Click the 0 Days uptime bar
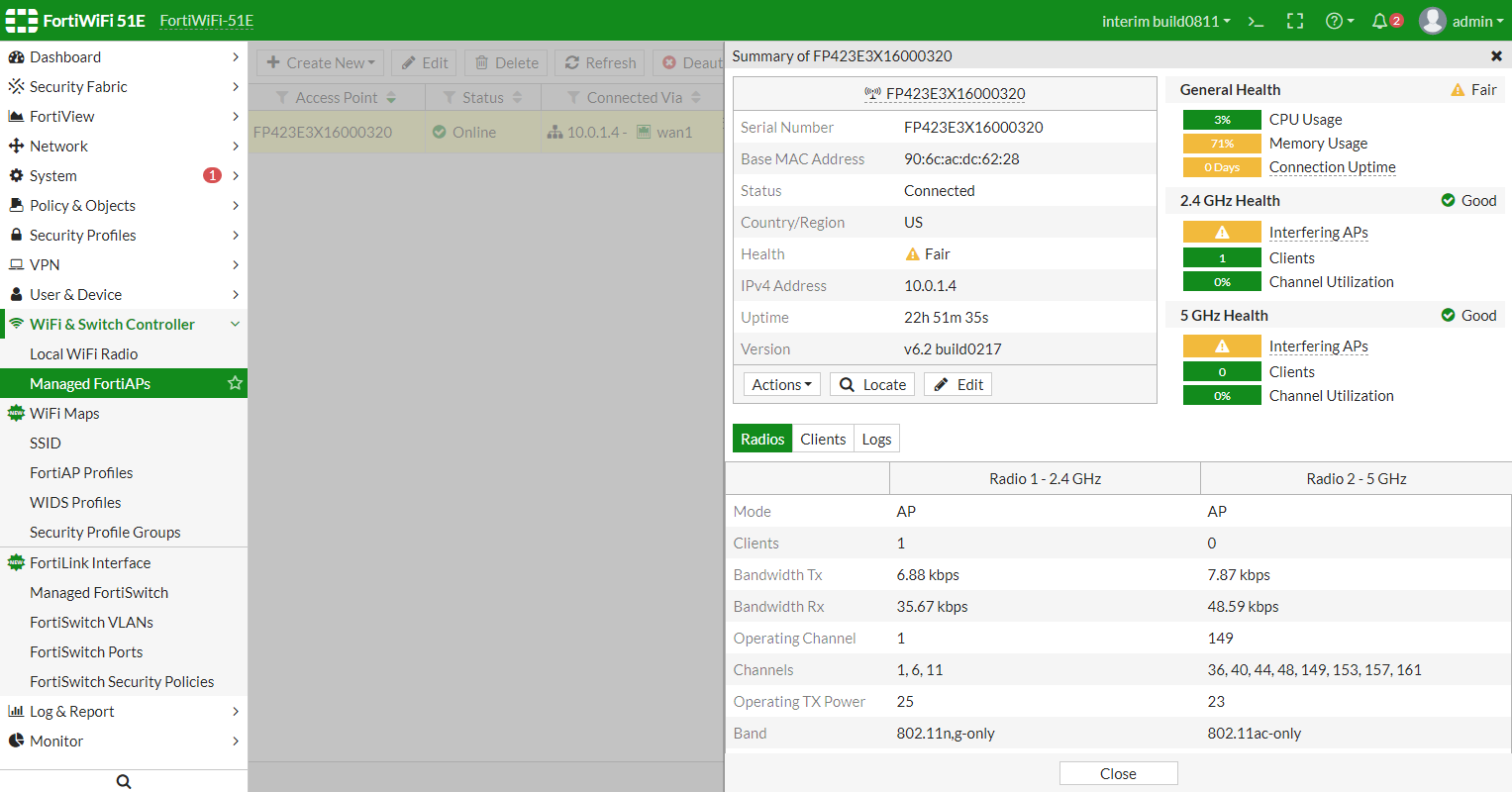This screenshot has width=1512, height=792. point(1222,167)
